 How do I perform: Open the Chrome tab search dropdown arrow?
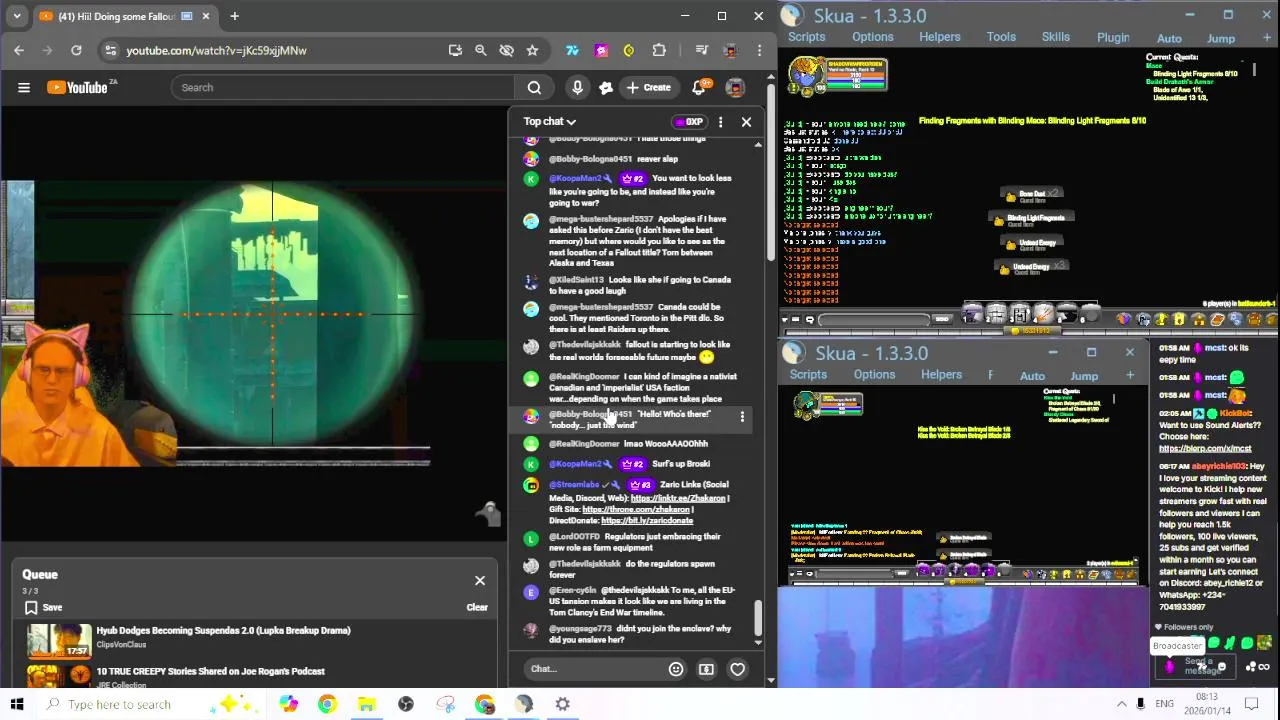[x=17, y=16]
